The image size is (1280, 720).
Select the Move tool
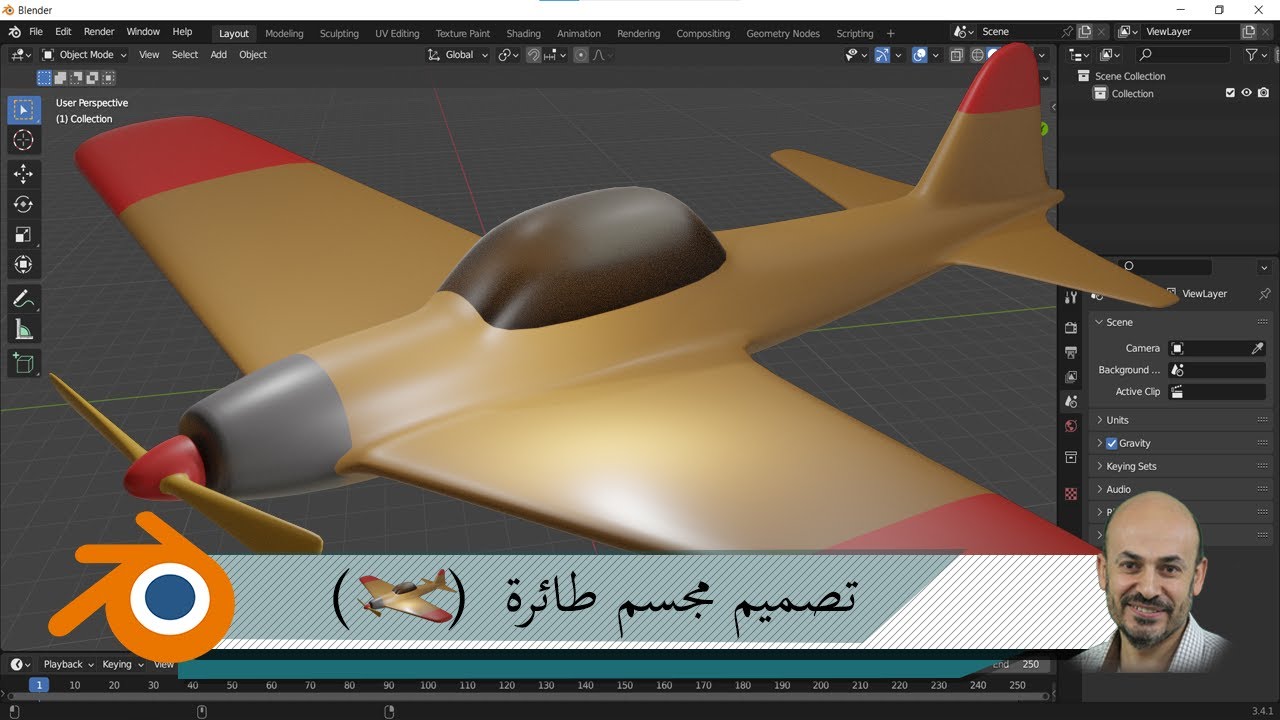pyautogui.click(x=23, y=174)
